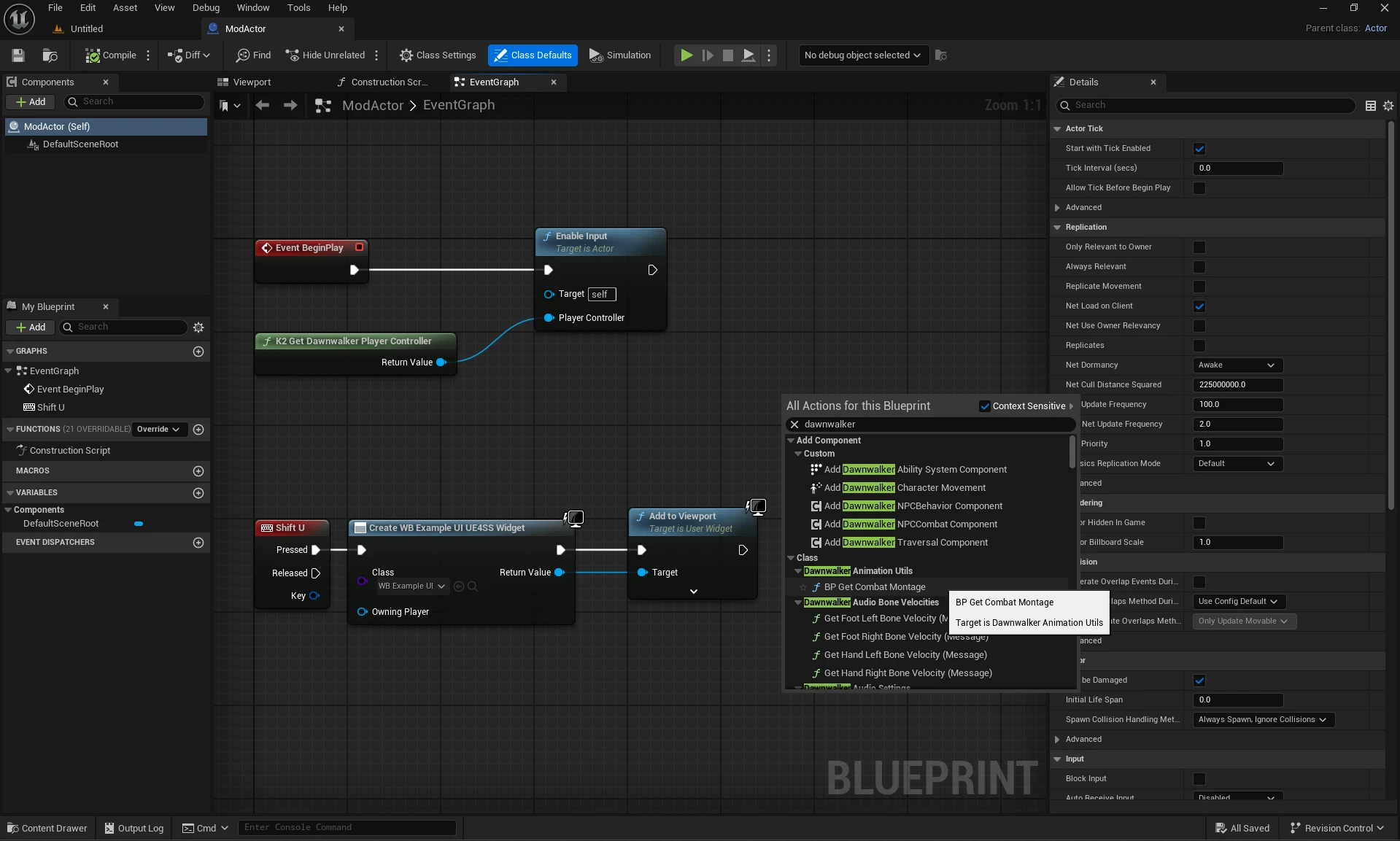Open the File menu
Screen dimensions: 1400x841
55,8
